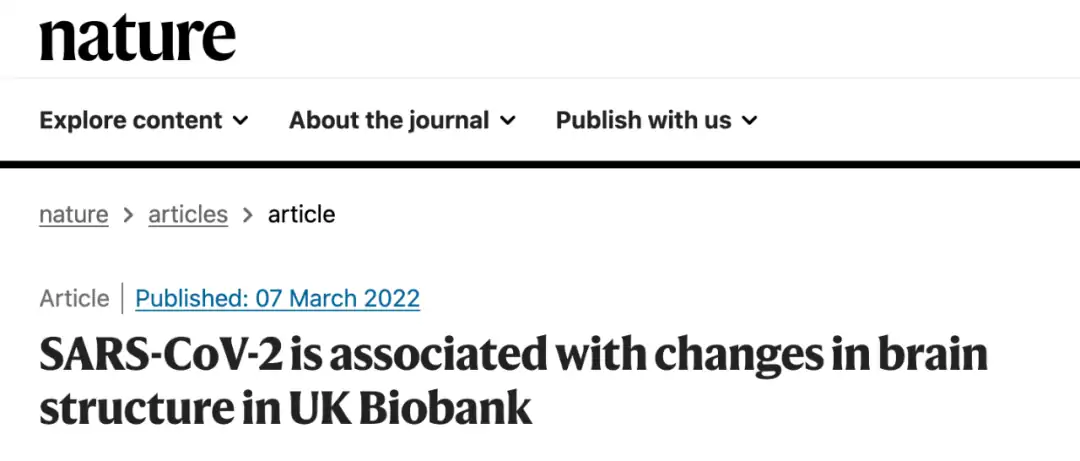Click breadcrumb arrow after nature
This screenshot has width=1080, height=461.
tap(128, 216)
